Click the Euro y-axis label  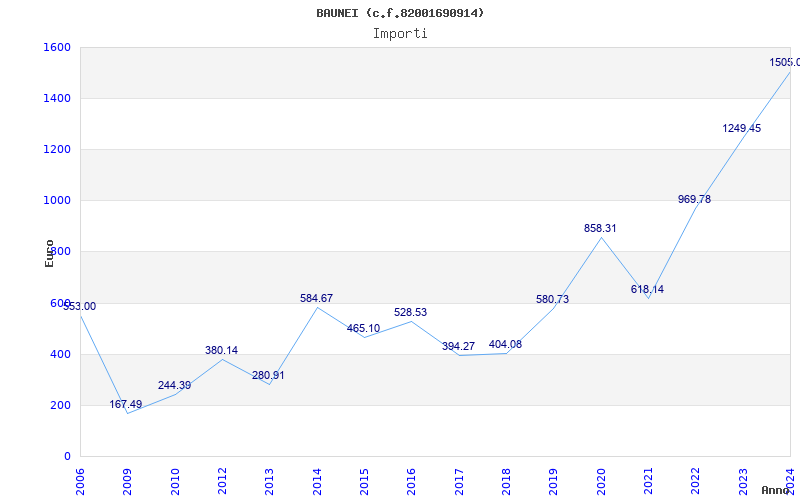[x=49, y=254]
